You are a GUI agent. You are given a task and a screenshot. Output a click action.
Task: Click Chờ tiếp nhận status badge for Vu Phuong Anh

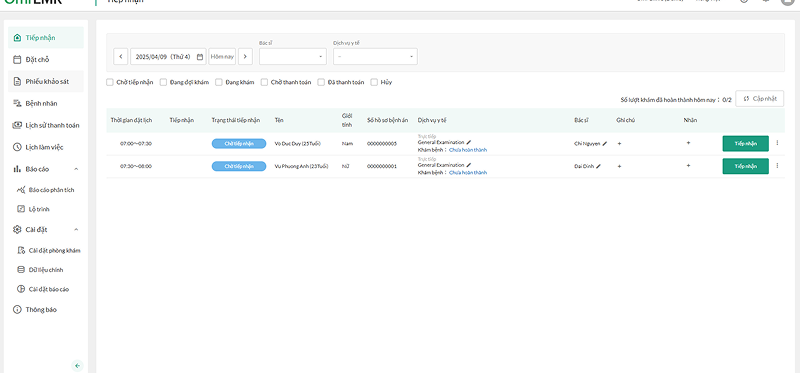point(239,166)
